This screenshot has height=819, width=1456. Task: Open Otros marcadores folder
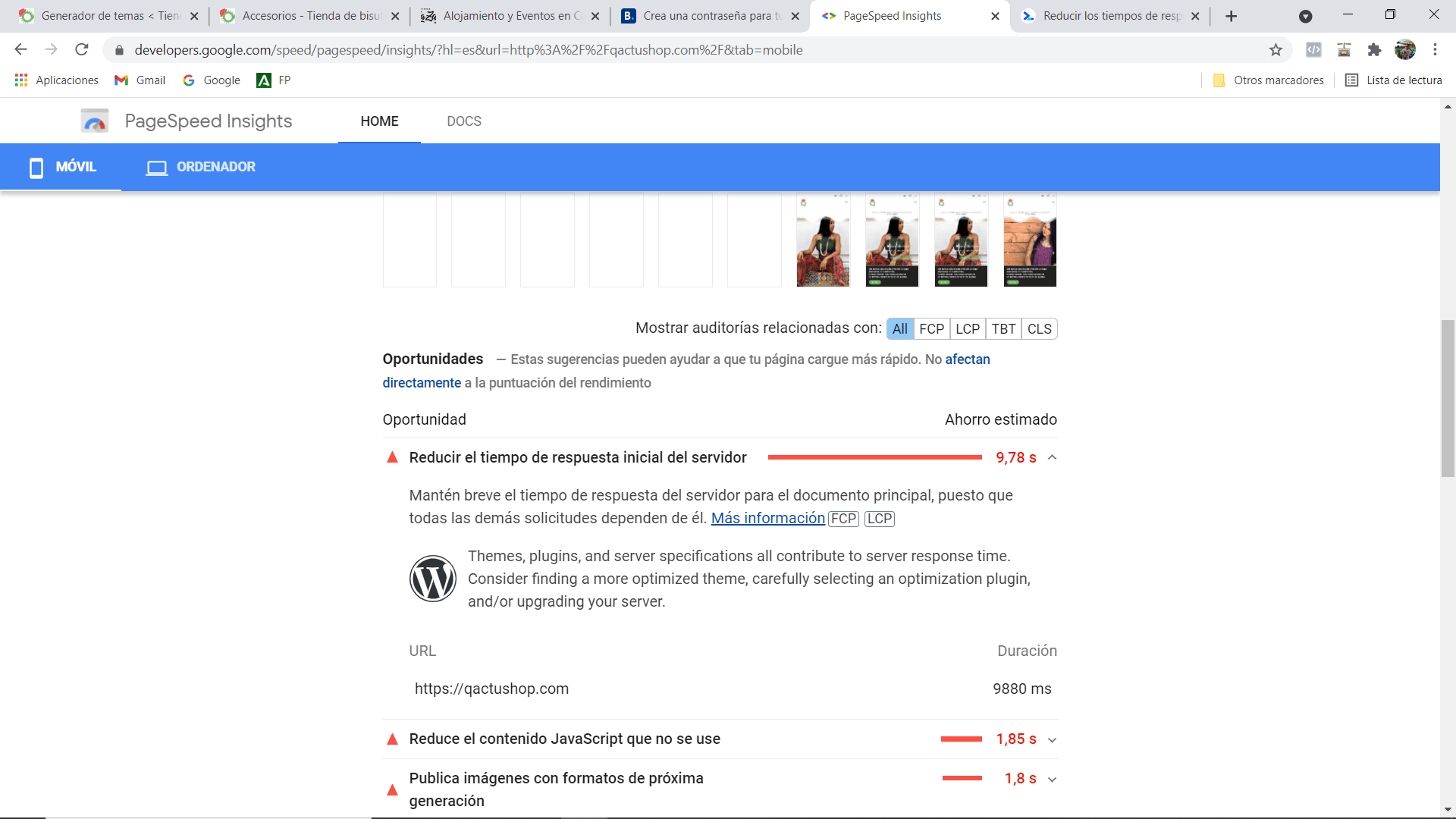point(1269,80)
